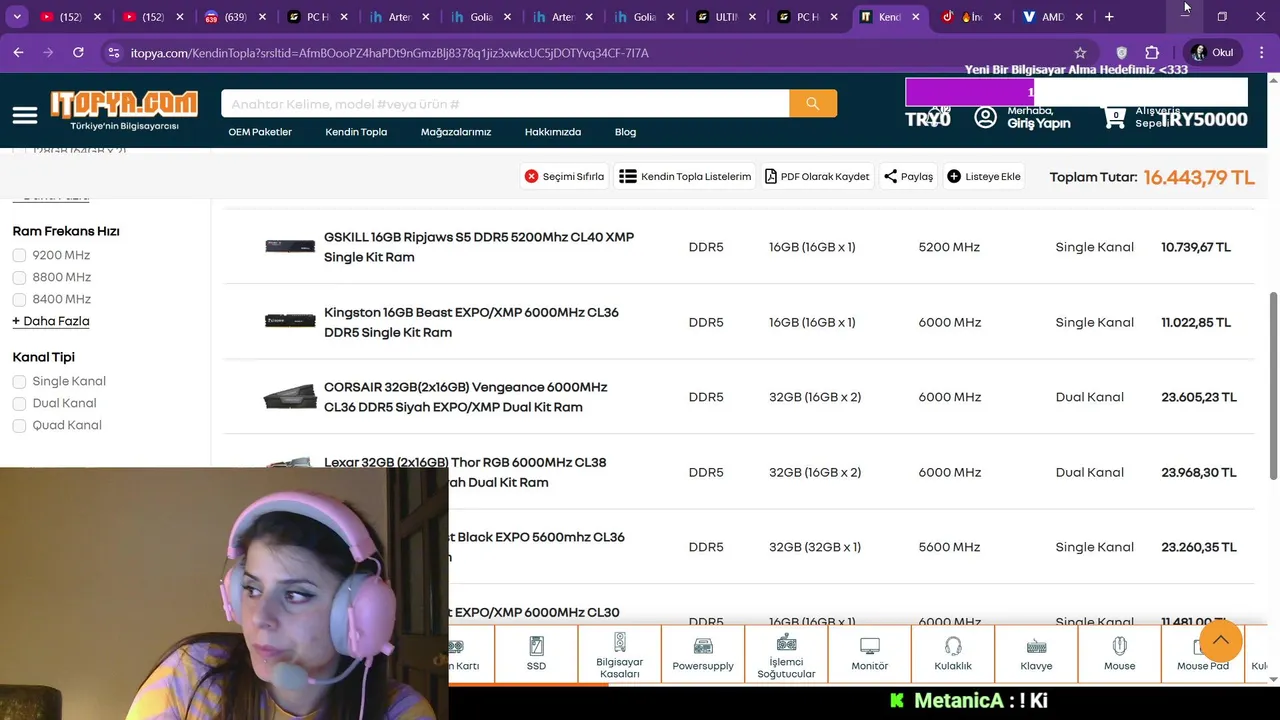Screen dimensions: 1280x720
Task: Focus the Anahtar Kelime search input field
Action: (x=505, y=103)
